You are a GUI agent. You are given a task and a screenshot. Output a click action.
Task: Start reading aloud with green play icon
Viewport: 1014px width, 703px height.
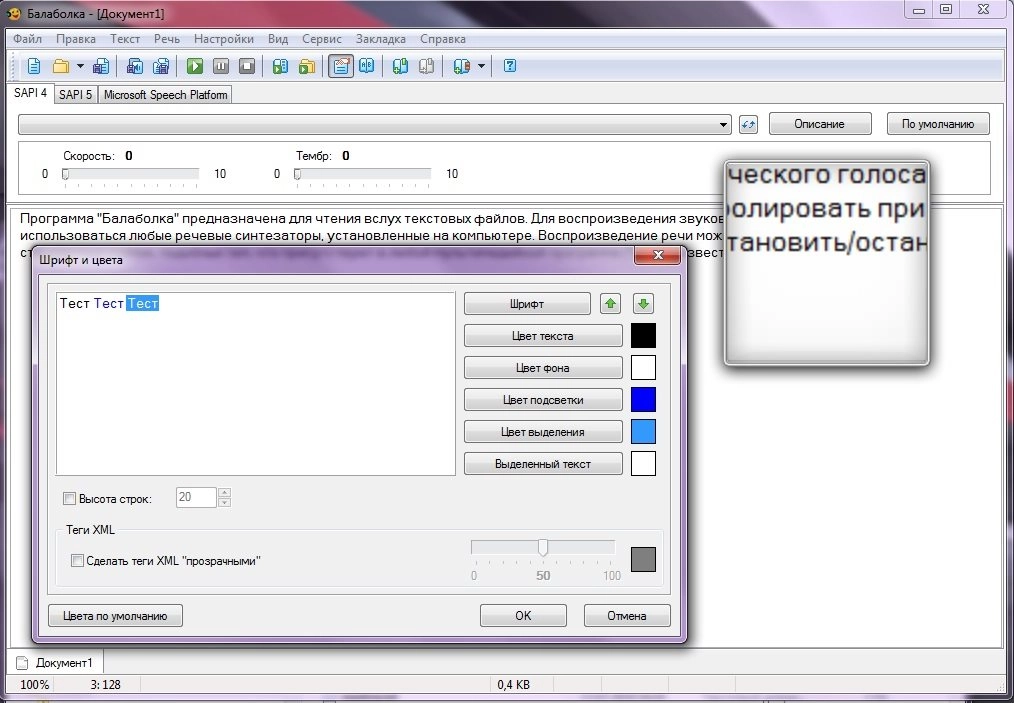tap(195, 66)
